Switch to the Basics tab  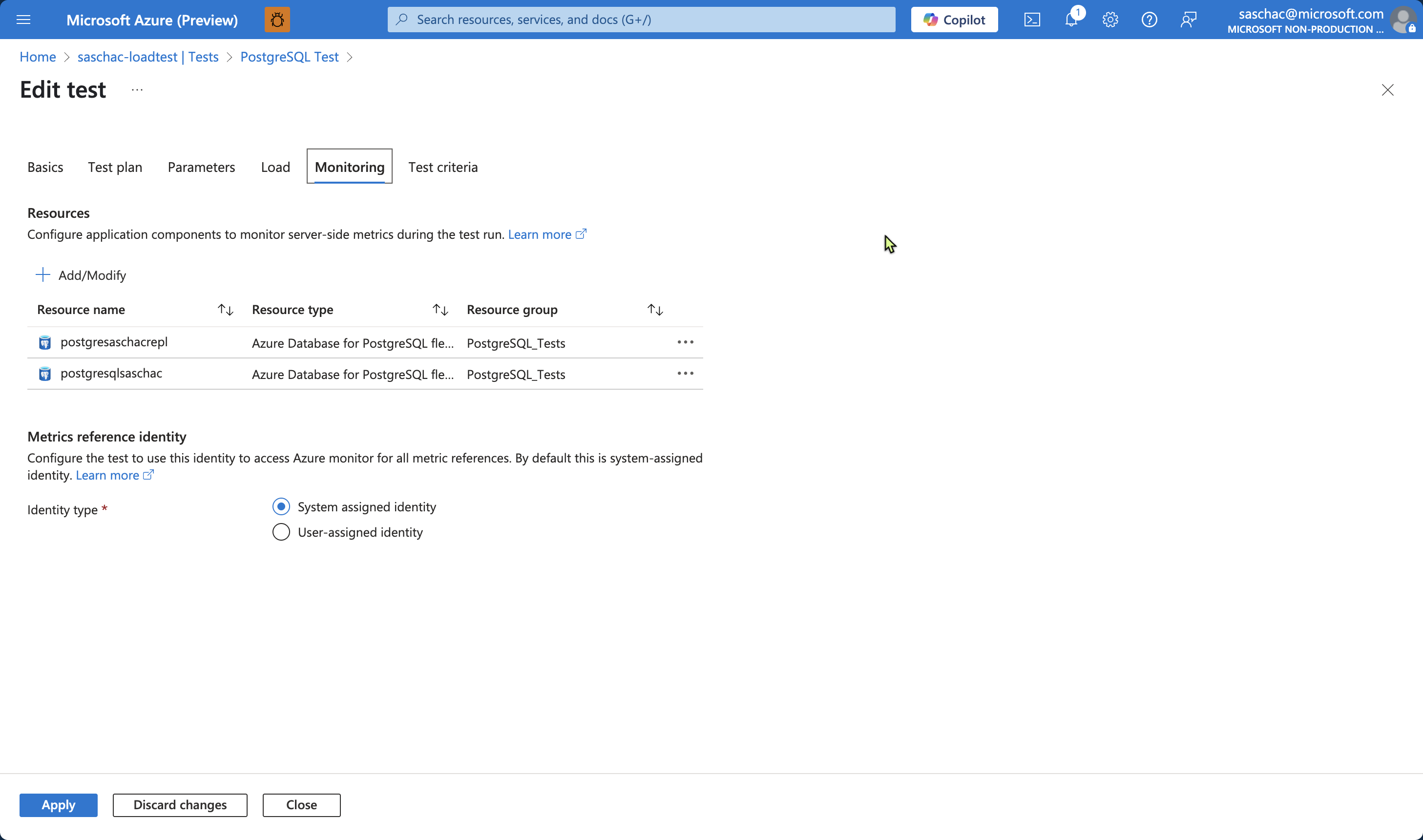pos(45,168)
